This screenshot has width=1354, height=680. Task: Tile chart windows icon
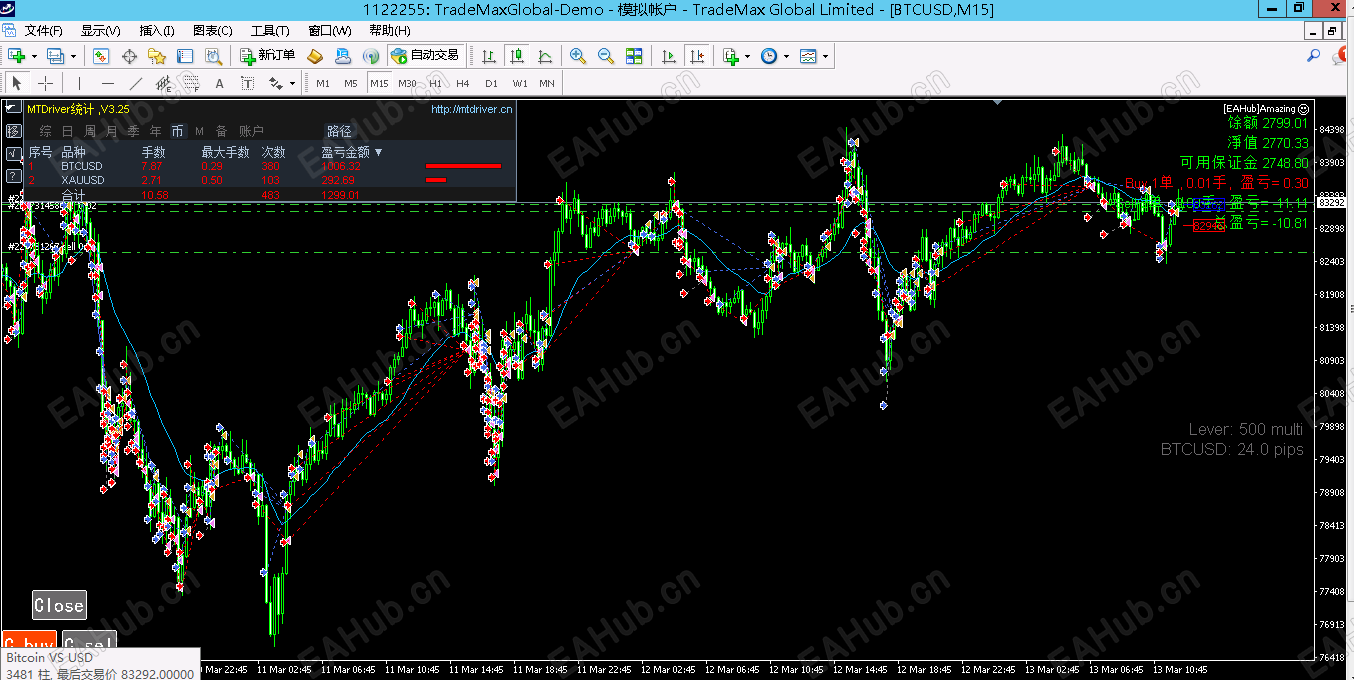(x=634, y=56)
